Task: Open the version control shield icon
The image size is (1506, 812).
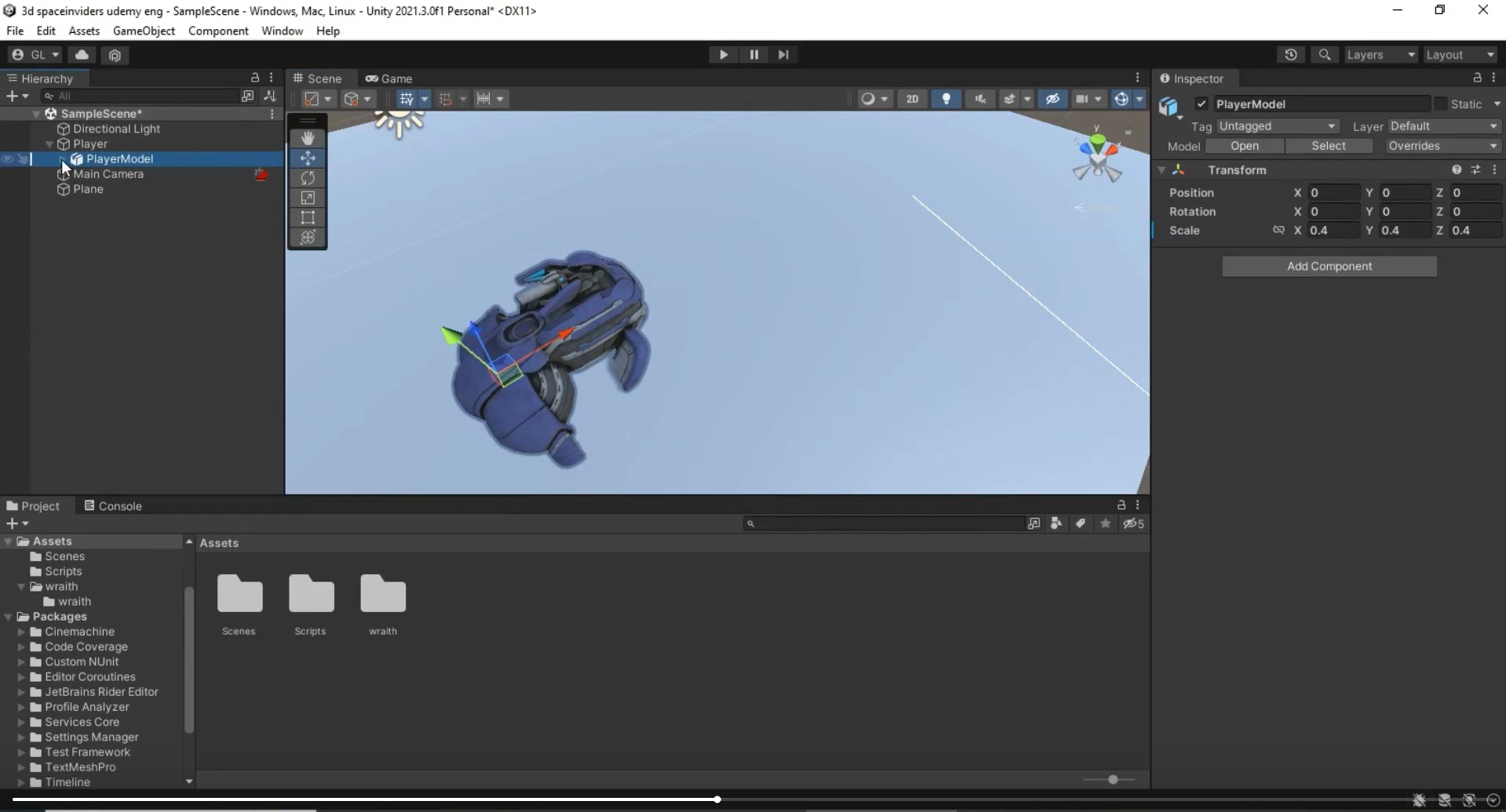Action: 115,55
